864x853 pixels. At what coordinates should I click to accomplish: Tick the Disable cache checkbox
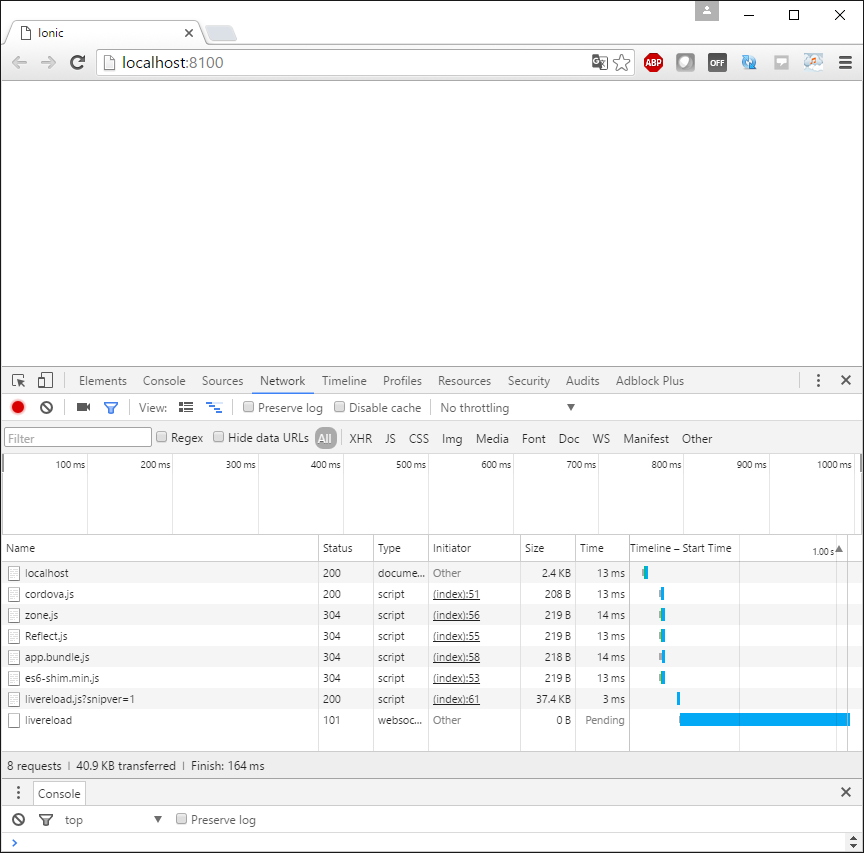339,407
